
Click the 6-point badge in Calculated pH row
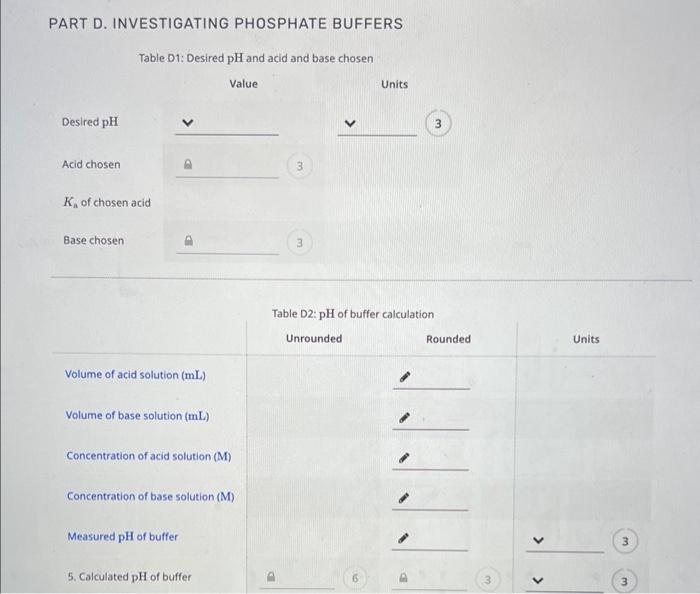pos(354,577)
